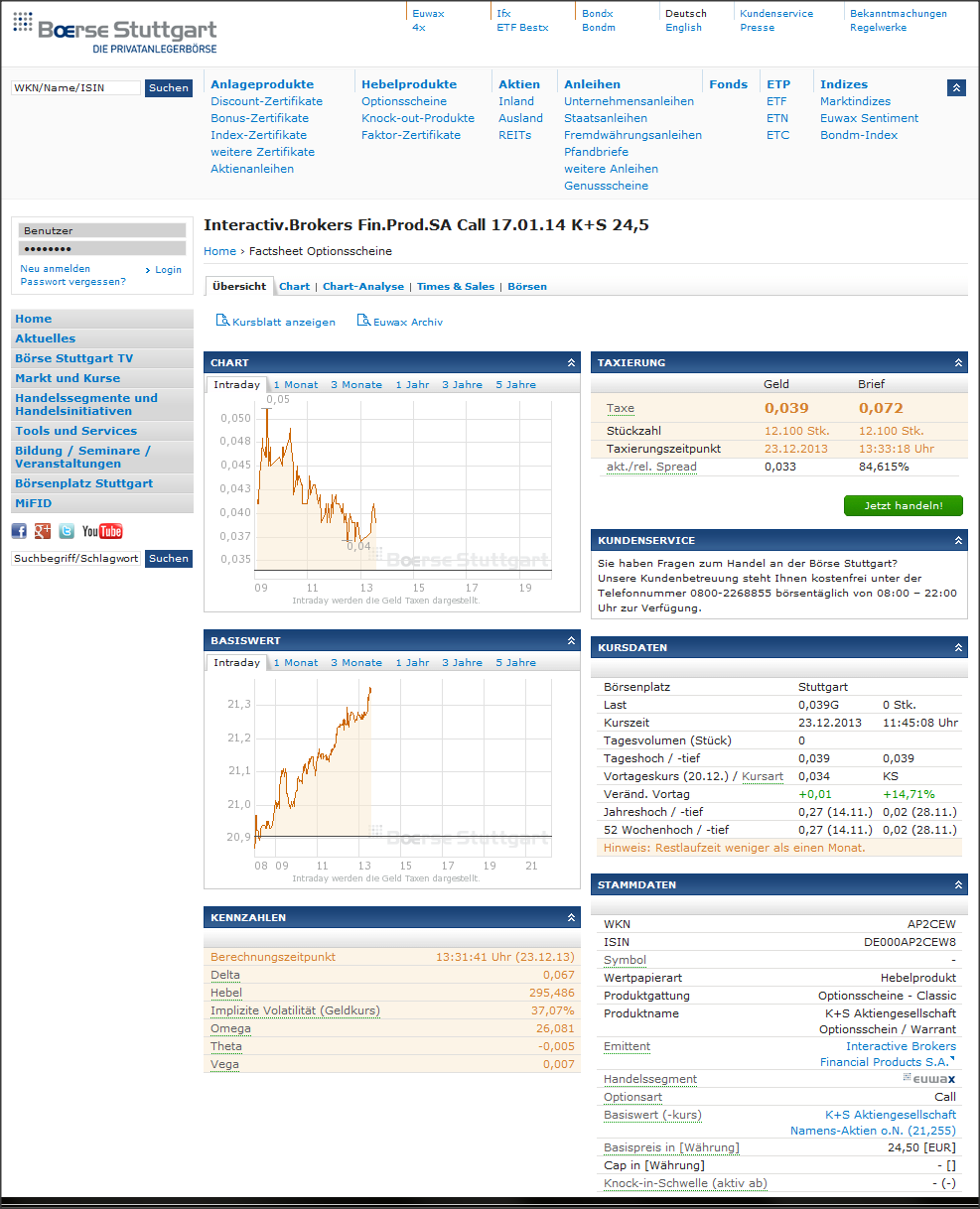
Task: Click the WKN/Name/ISIN search field
Action: (x=76, y=88)
